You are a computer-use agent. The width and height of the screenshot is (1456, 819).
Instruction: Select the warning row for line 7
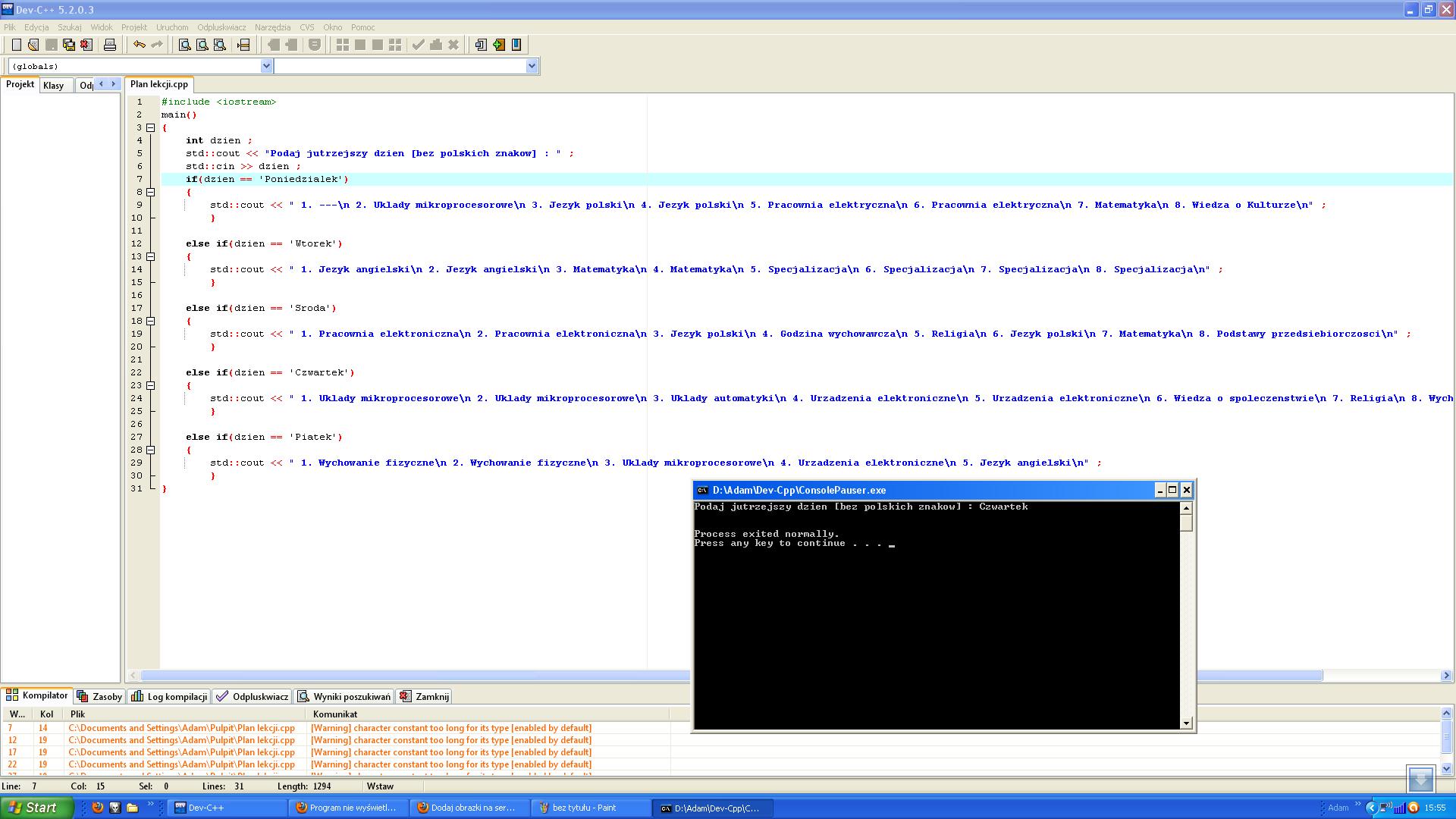tap(336, 728)
